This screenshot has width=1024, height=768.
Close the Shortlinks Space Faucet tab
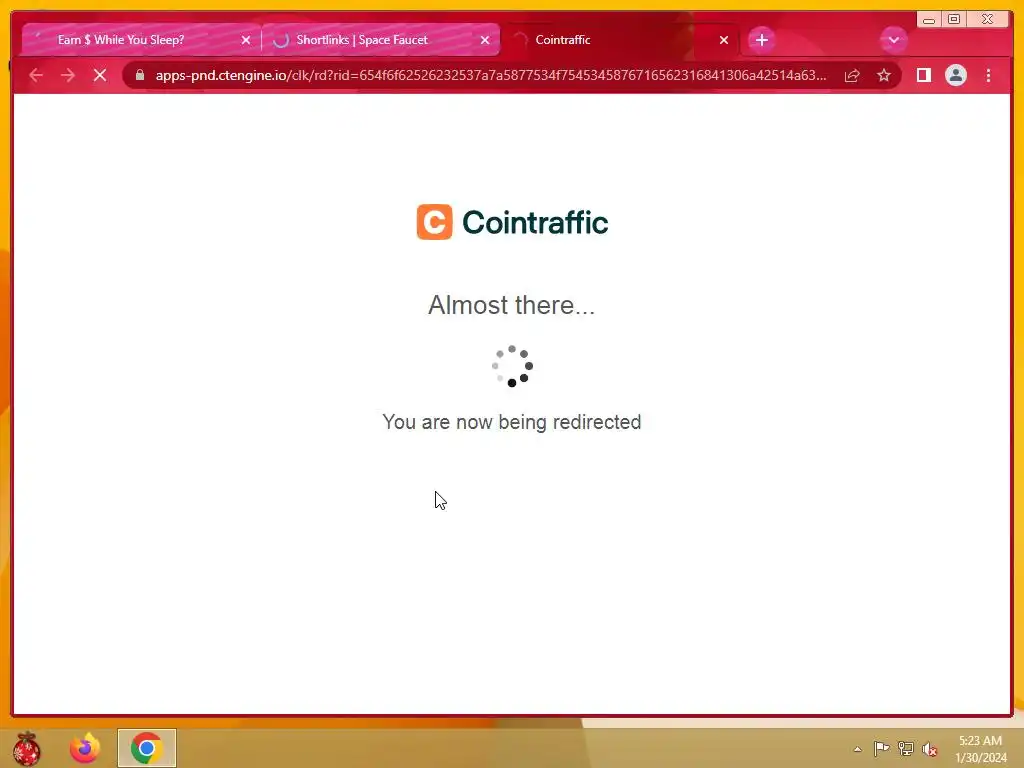[485, 40]
